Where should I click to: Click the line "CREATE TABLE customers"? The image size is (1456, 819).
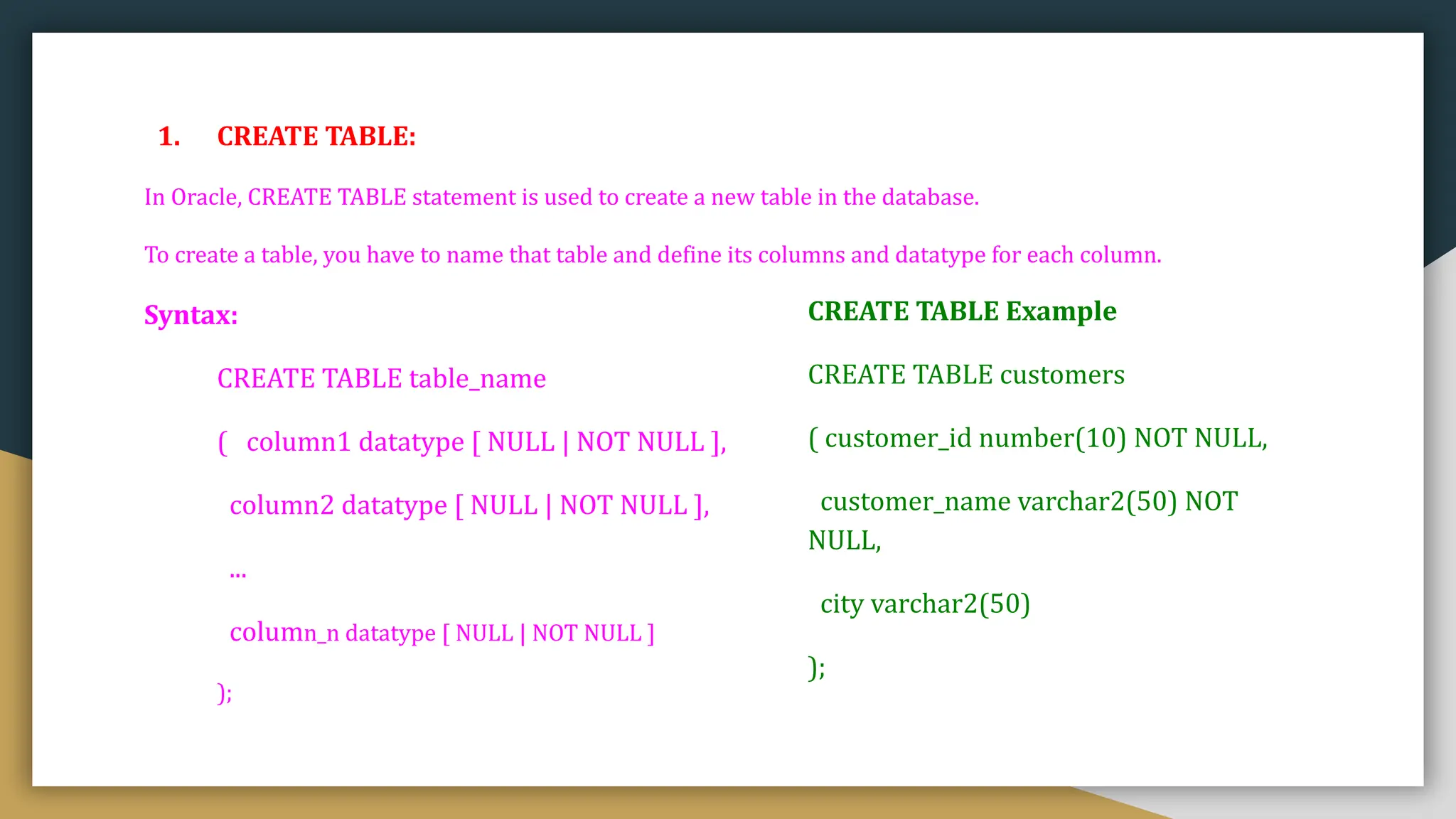tap(966, 375)
